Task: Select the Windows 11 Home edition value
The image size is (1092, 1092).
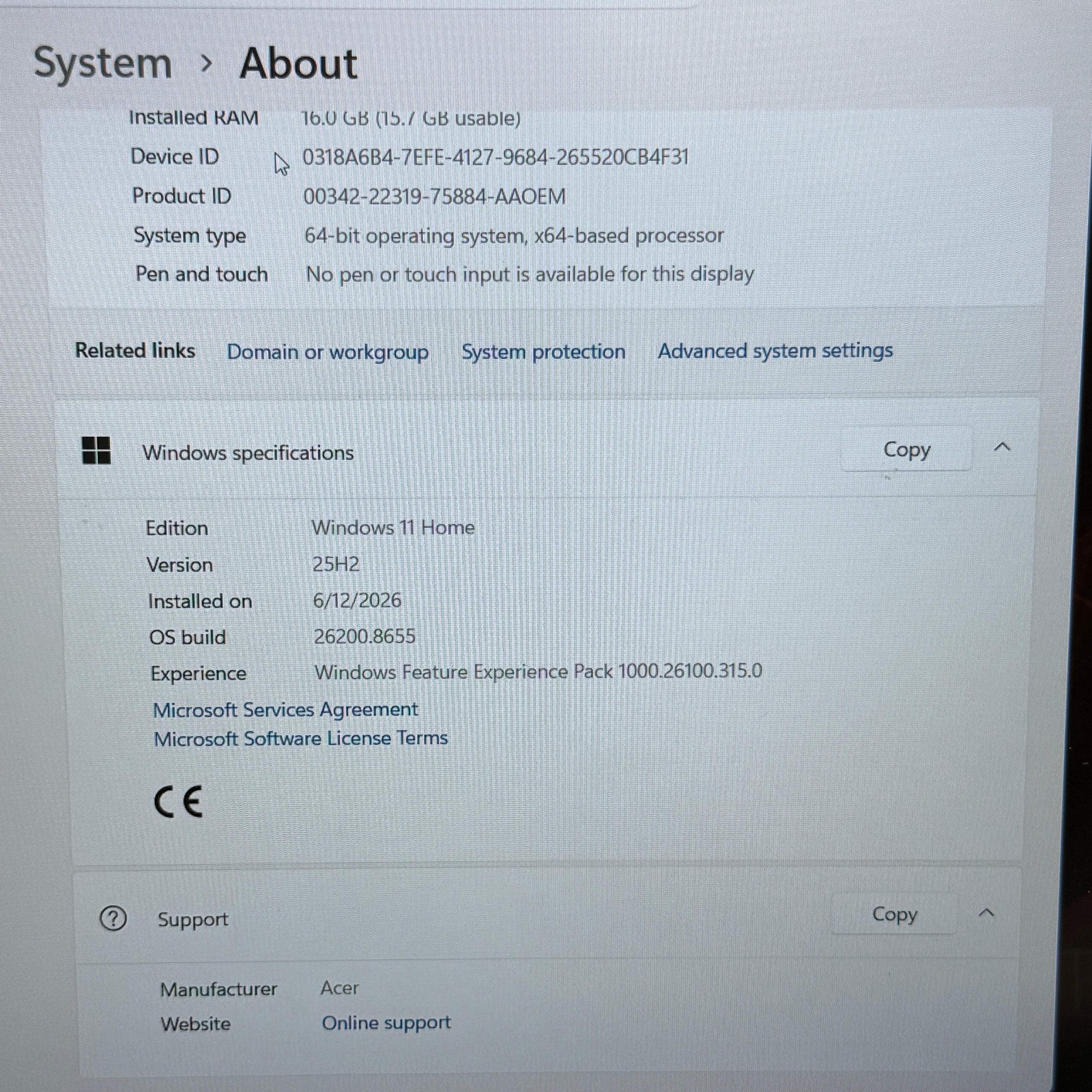Action: (393, 528)
